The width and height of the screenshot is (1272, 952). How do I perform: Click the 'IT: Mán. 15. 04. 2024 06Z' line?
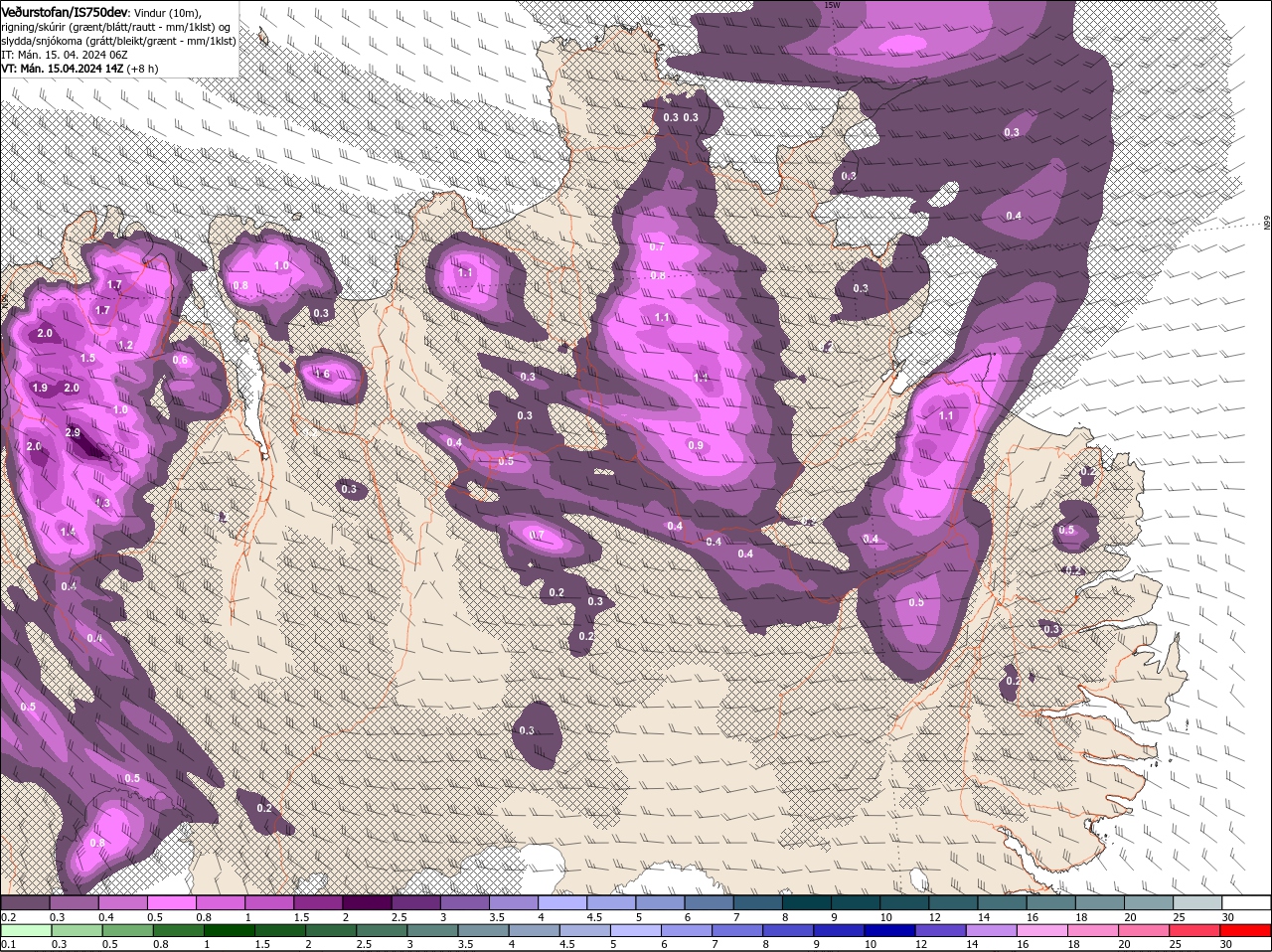pos(65,55)
